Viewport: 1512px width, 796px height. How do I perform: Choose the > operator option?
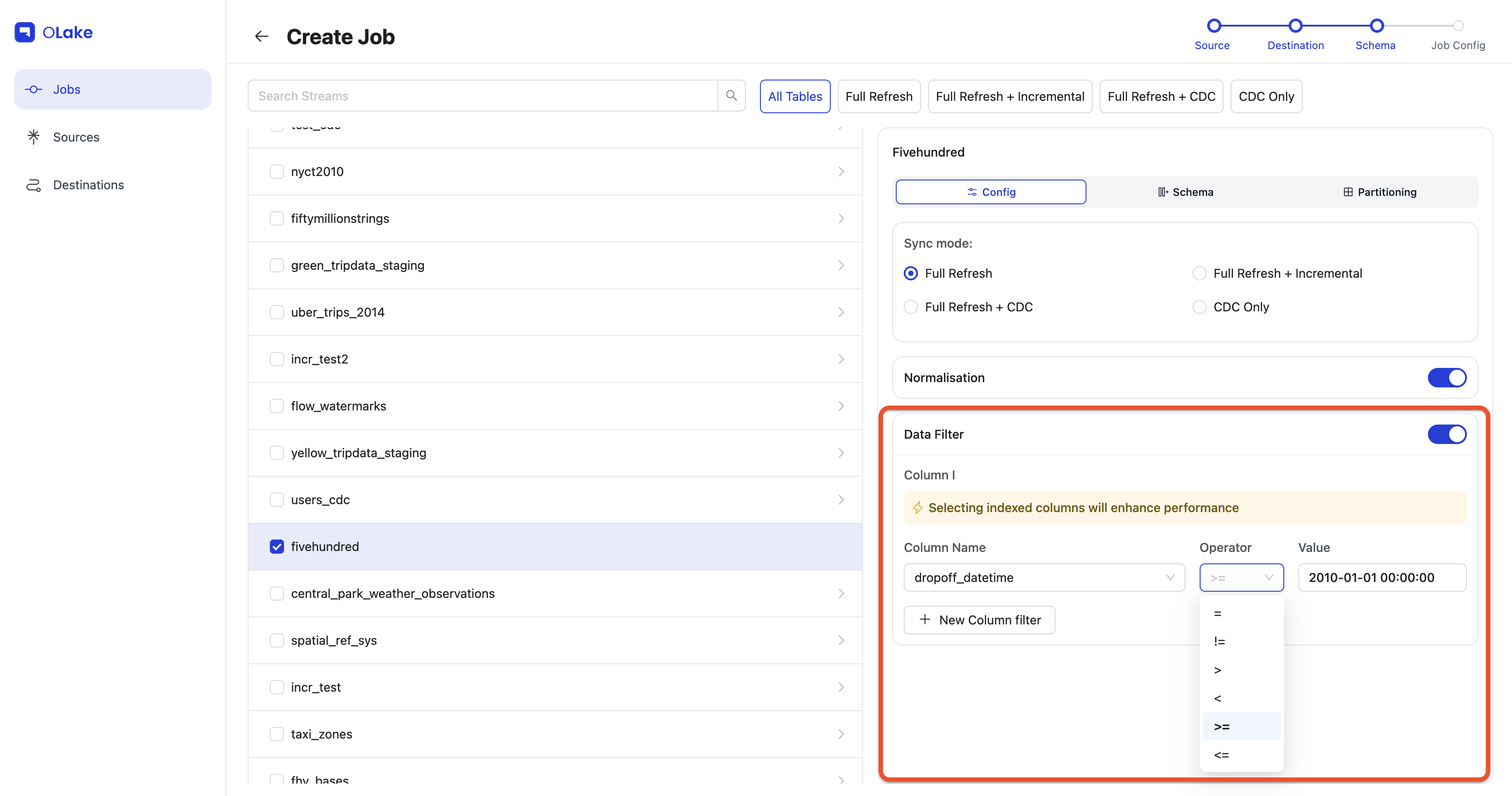point(1241,670)
